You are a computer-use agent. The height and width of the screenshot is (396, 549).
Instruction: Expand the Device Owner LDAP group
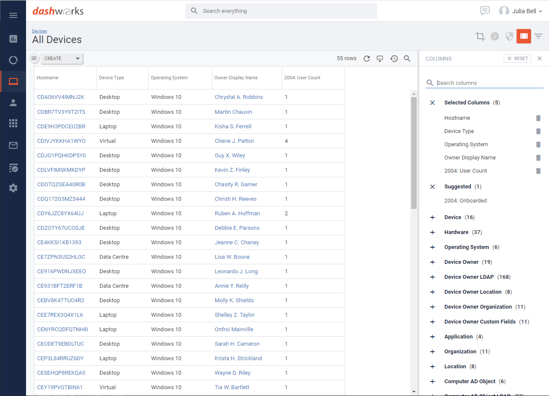(432, 277)
